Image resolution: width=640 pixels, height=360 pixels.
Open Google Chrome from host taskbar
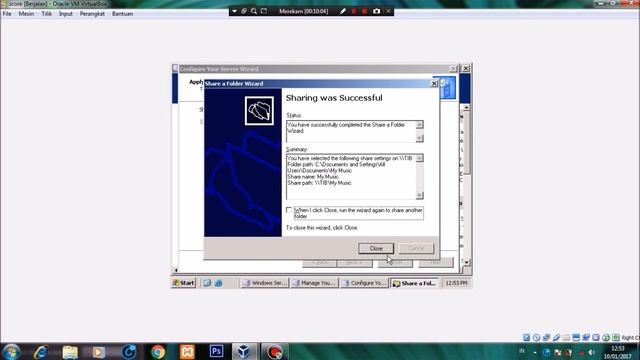coord(158,352)
